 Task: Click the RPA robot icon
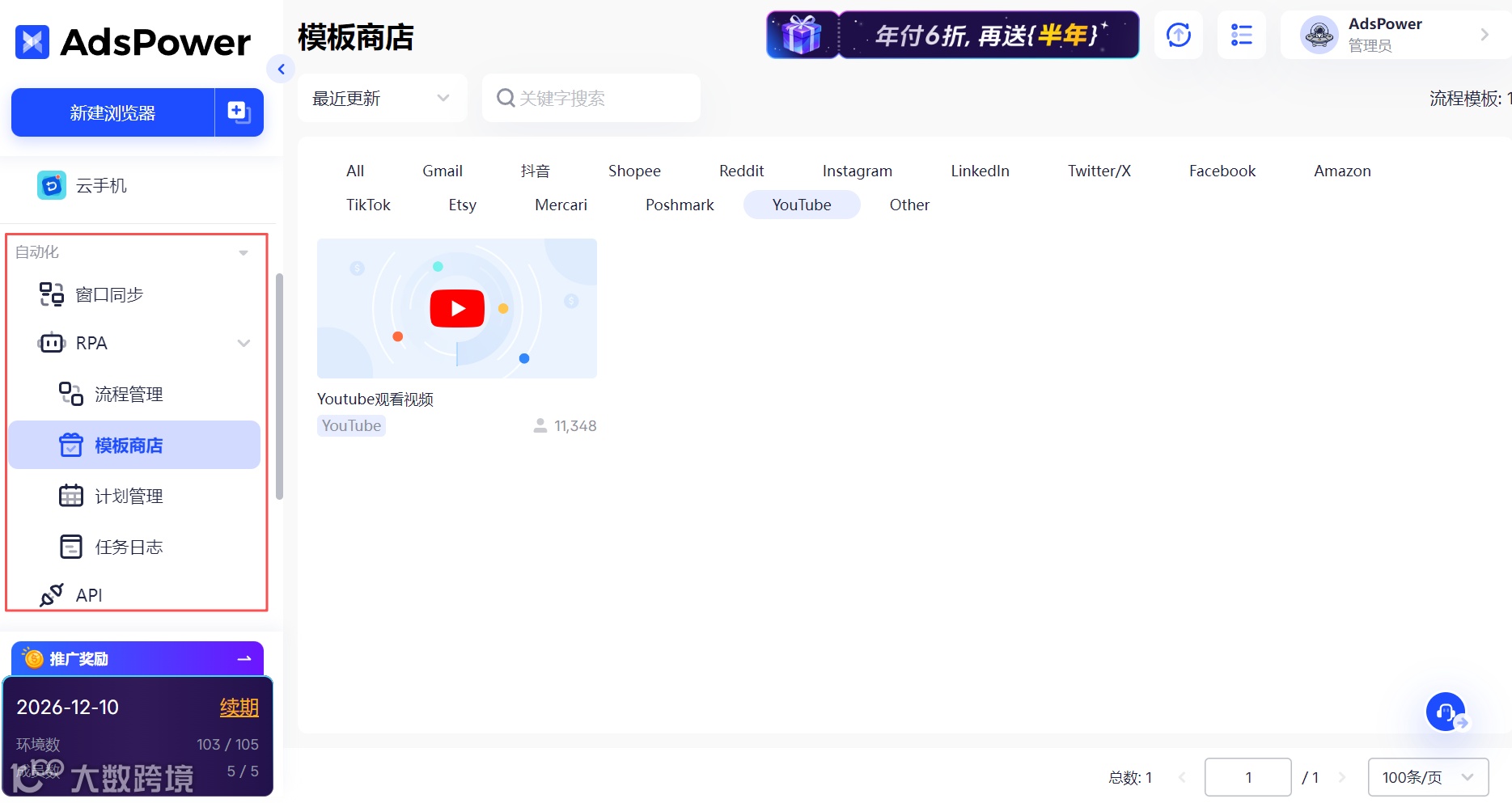(52, 343)
